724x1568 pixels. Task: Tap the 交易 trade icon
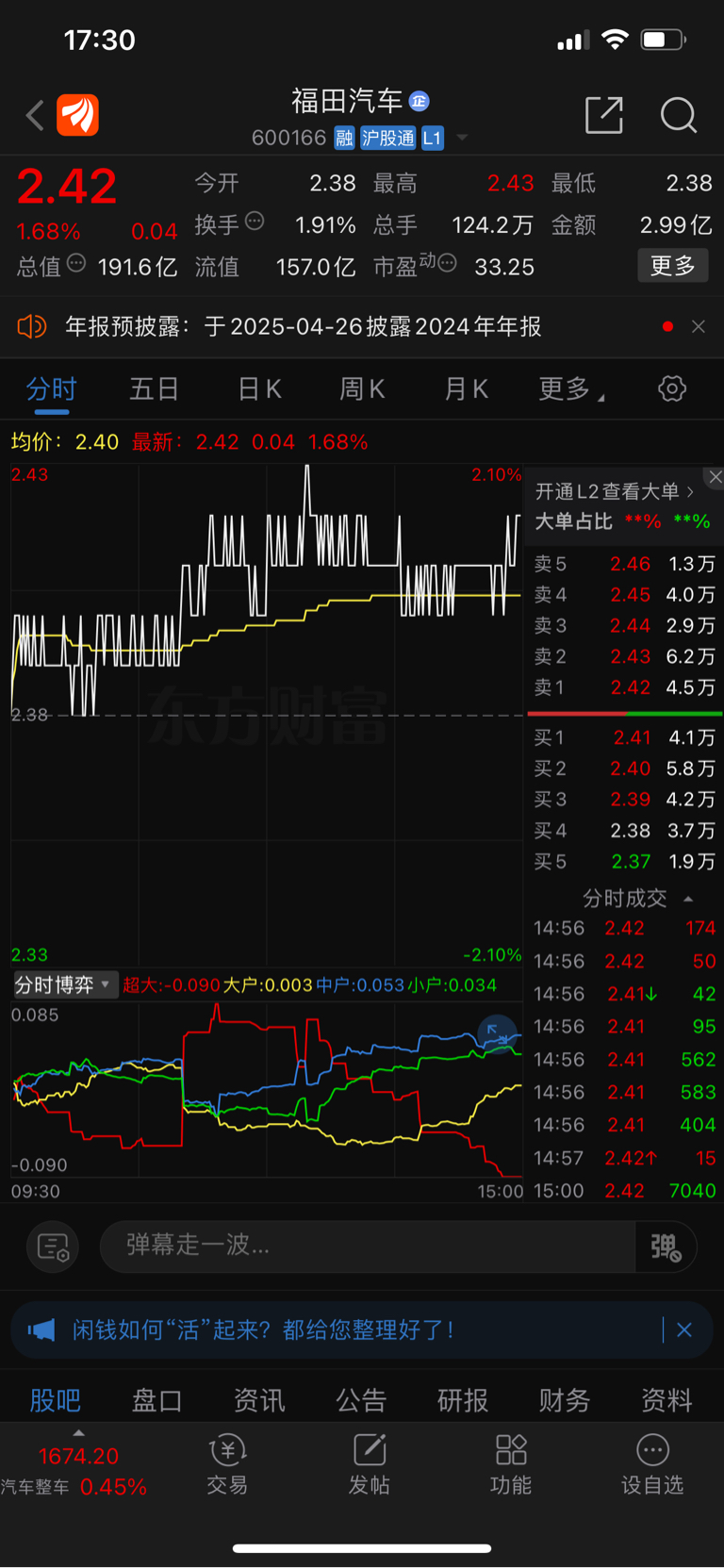[x=227, y=1465]
